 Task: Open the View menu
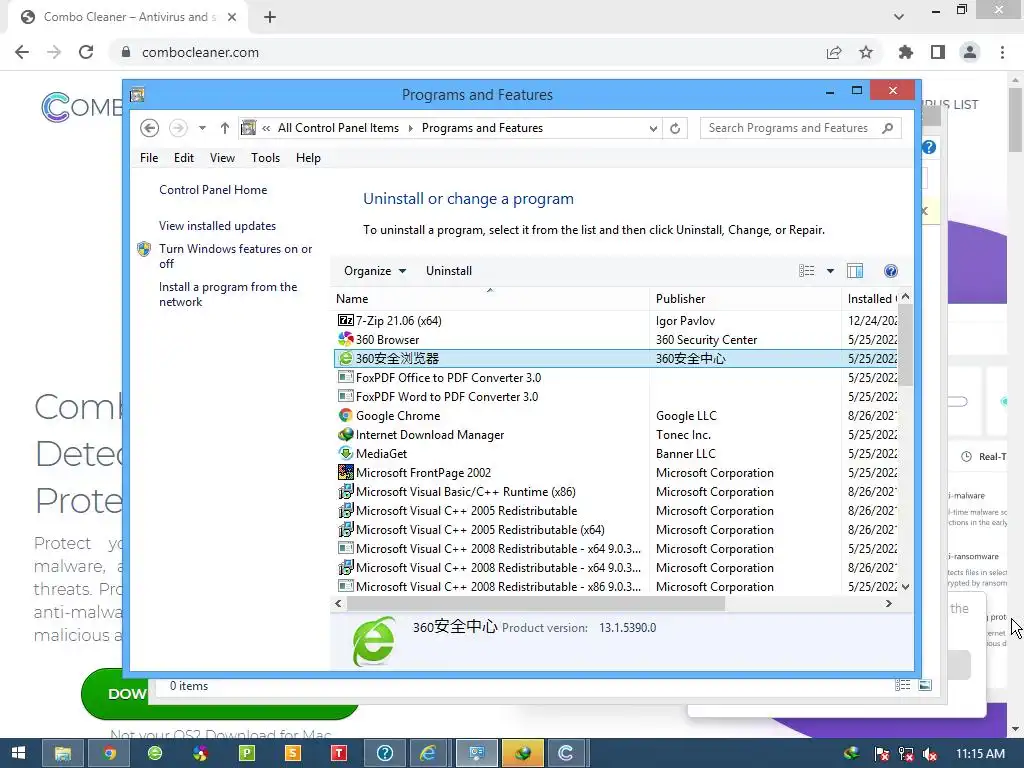[x=222, y=157]
